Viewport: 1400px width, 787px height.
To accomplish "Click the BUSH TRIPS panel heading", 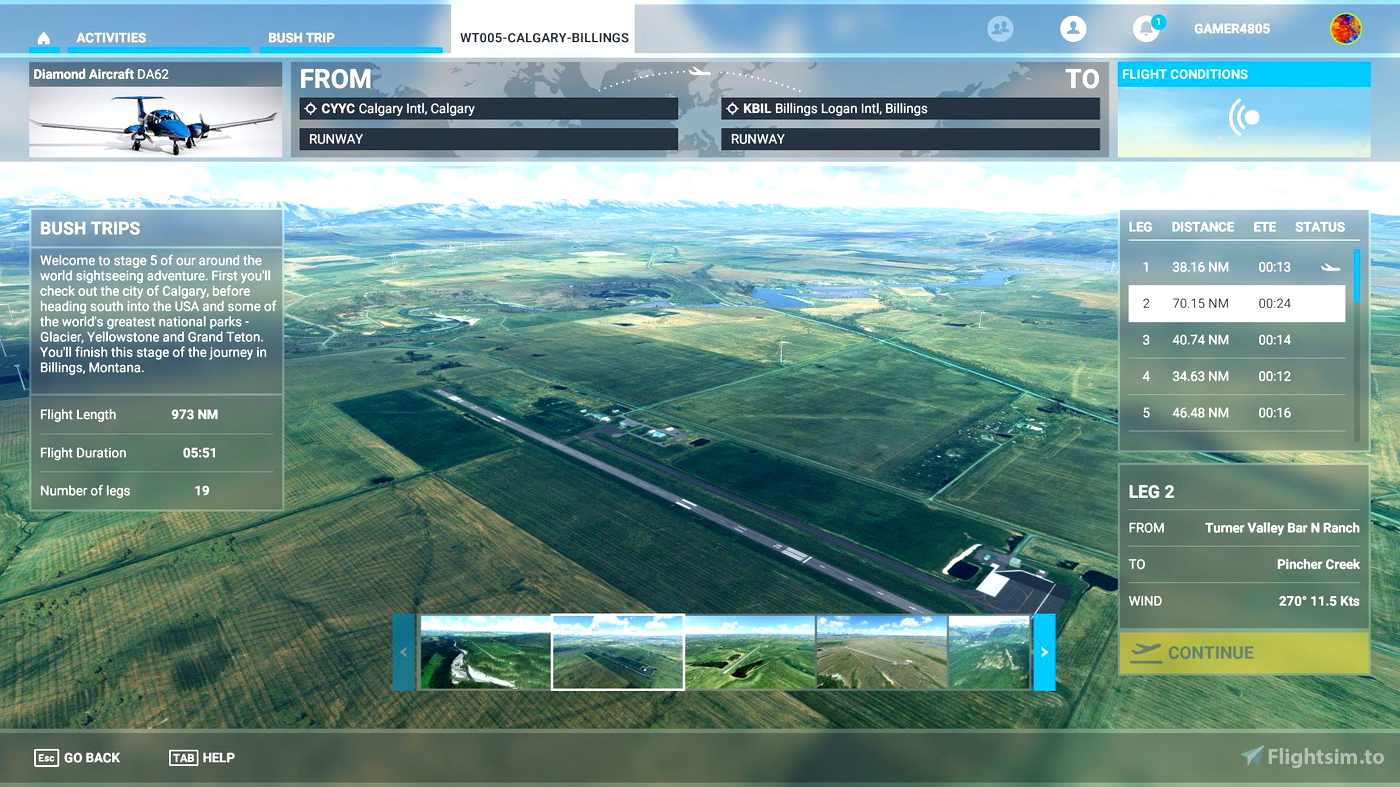I will pyautogui.click(x=90, y=228).
